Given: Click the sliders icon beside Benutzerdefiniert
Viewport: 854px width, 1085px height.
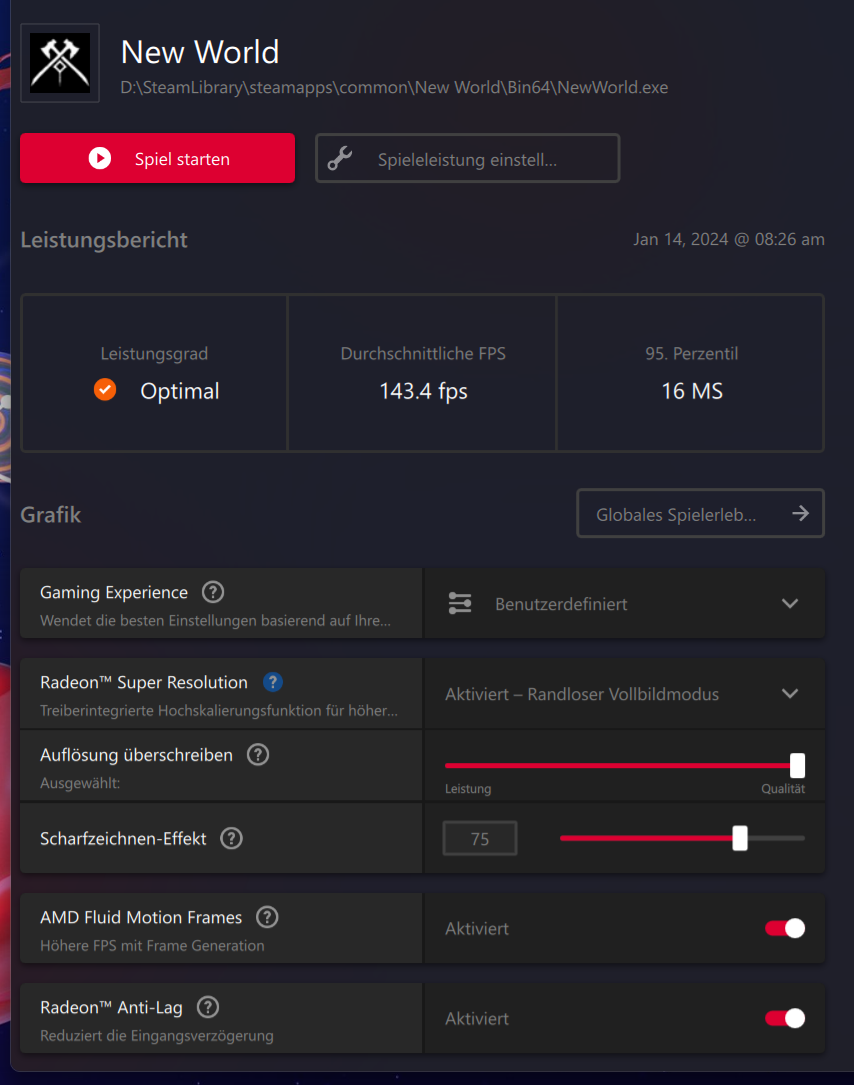Looking at the screenshot, I should (x=459, y=603).
